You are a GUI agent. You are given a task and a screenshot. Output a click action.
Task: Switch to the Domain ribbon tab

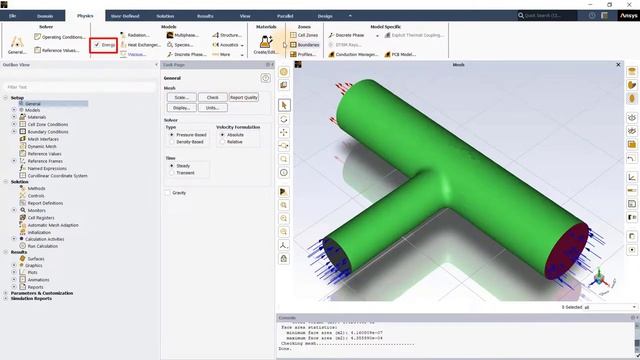(x=45, y=16)
